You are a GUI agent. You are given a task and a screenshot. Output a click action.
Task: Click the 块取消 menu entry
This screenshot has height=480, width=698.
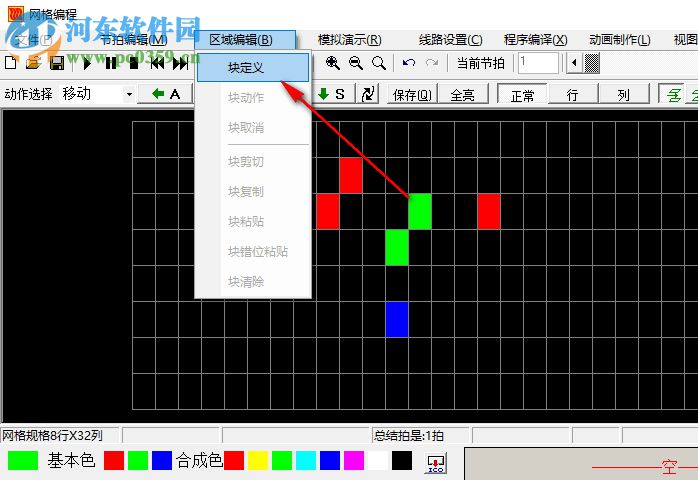tap(253, 128)
